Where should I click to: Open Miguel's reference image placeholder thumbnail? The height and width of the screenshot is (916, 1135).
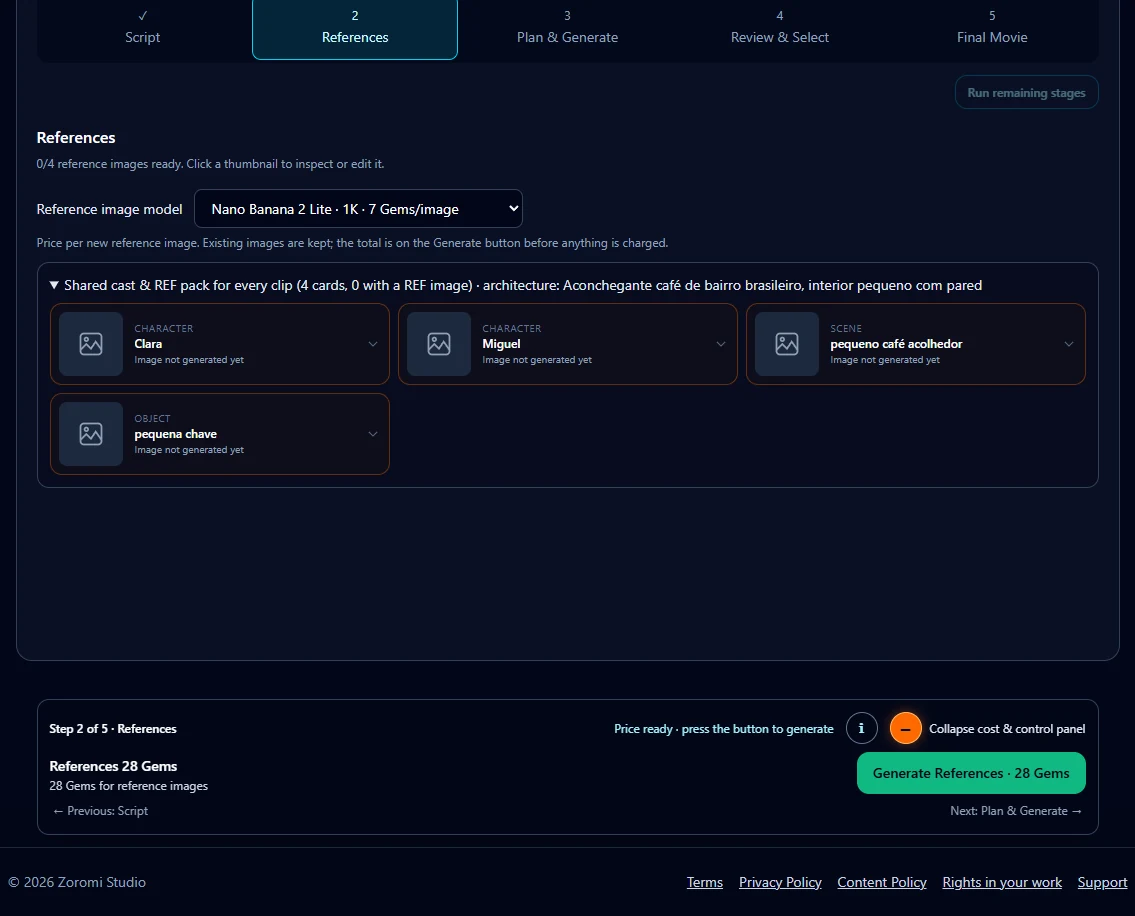[439, 344]
